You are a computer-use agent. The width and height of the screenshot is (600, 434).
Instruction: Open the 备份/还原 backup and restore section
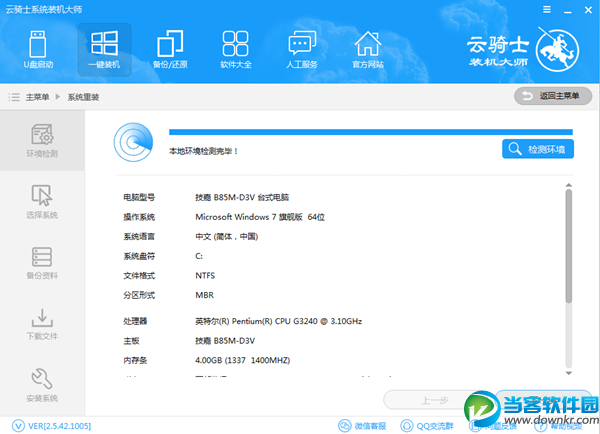[x=170, y=50]
